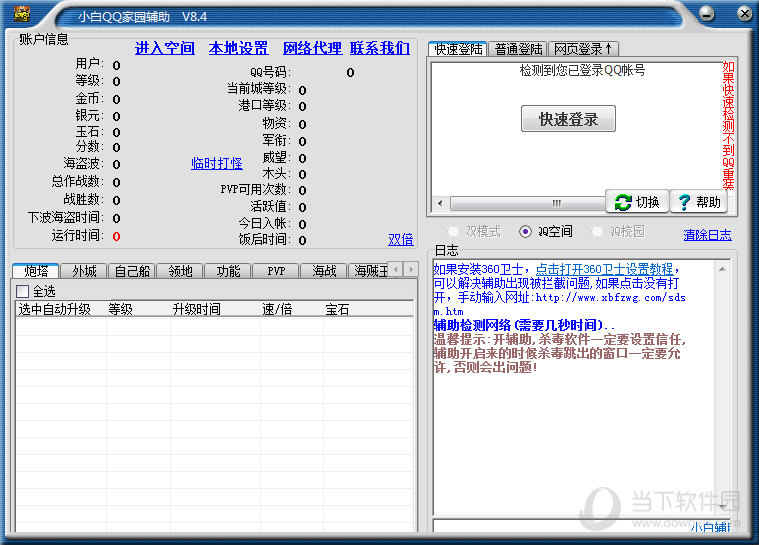Open the 网络代理 link
Viewport: 759px width, 545px height.
[312, 48]
